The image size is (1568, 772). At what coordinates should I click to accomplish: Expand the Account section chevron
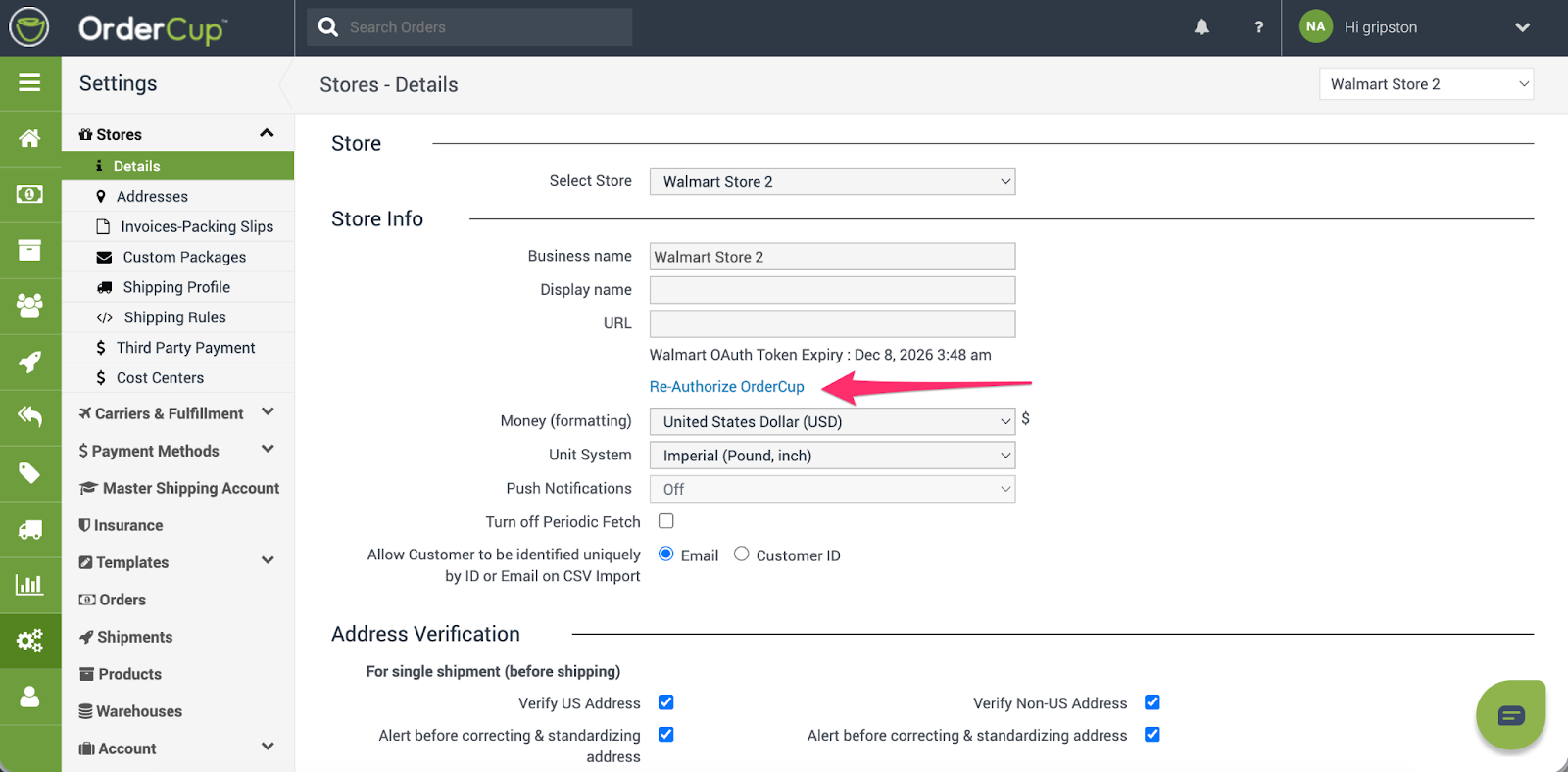(268, 747)
